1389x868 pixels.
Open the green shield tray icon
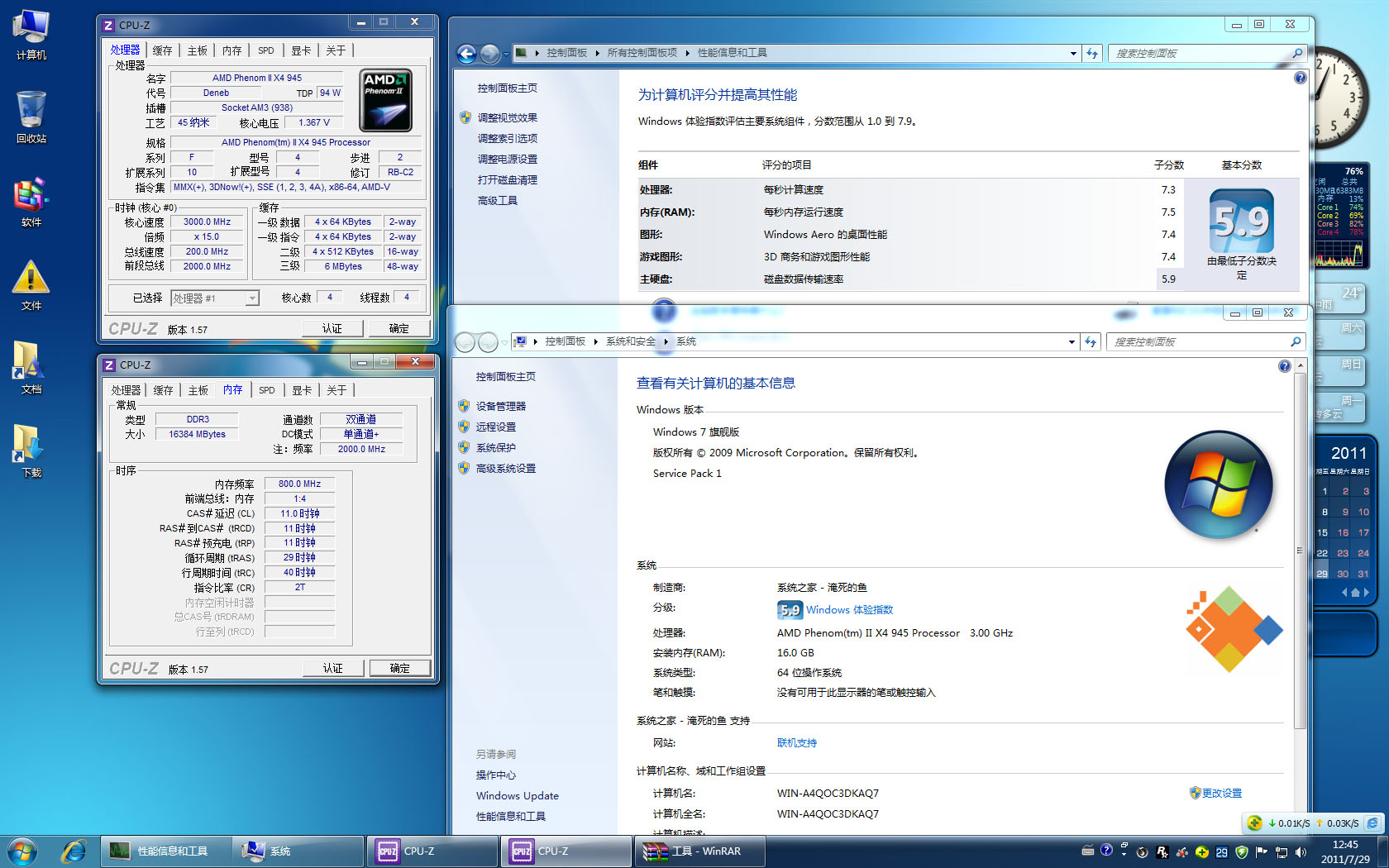[x=1241, y=851]
